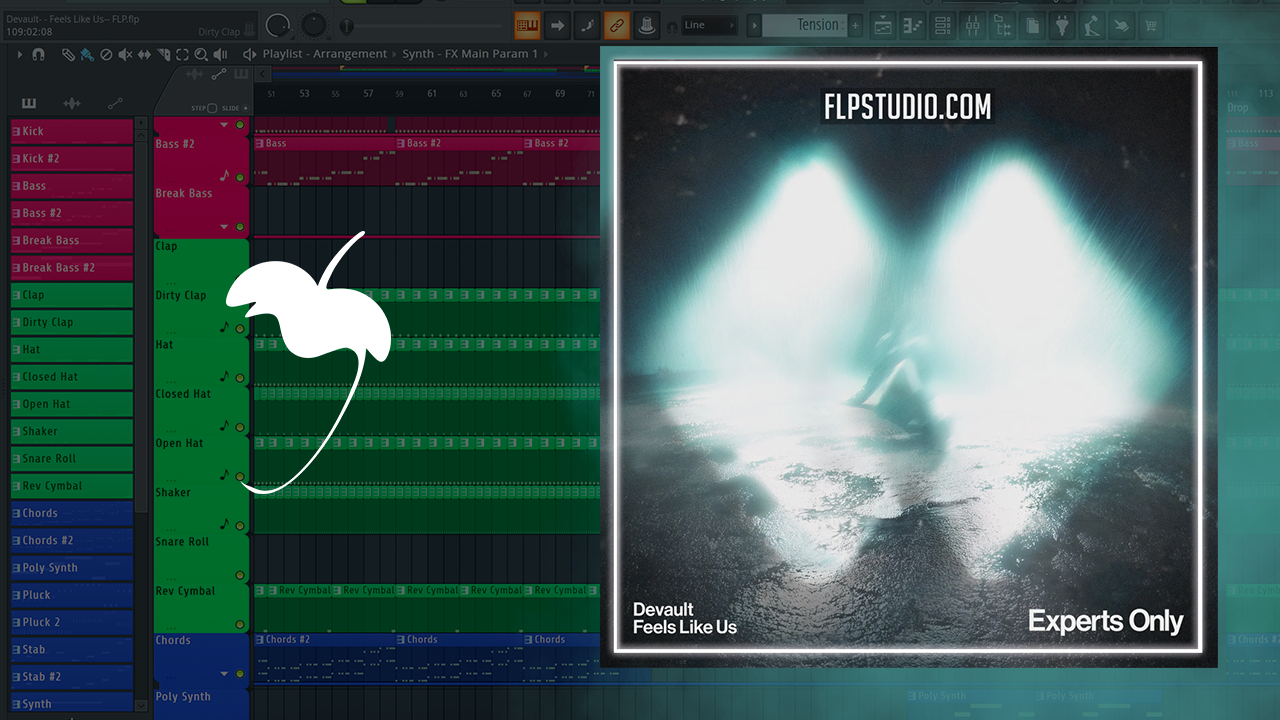The width and height of the screenshot is (1280, 720).
Task: Open the Mixer window icon
Action: 970,25
